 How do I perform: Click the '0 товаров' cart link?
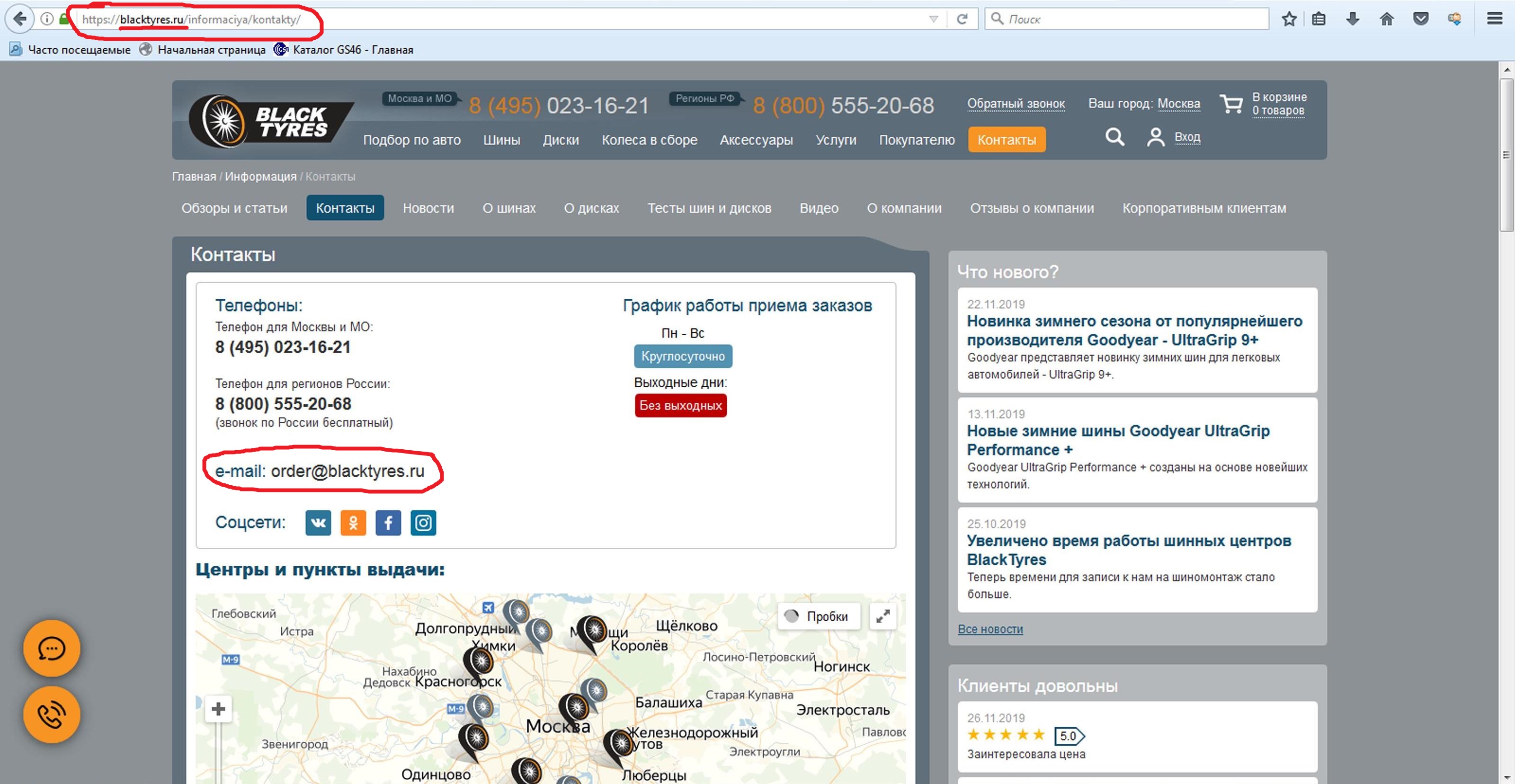click(x=1278, y=111)
